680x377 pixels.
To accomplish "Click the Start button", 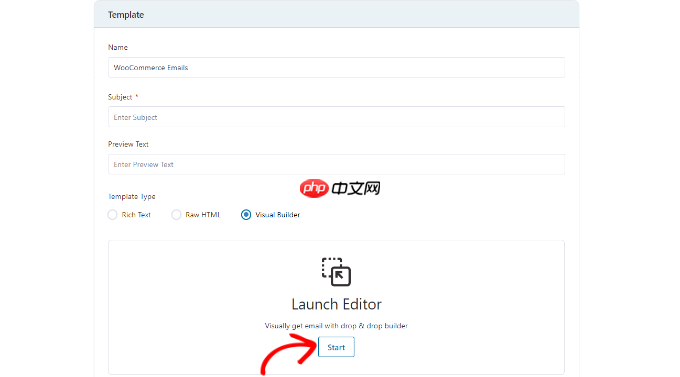I will point(336,347).
